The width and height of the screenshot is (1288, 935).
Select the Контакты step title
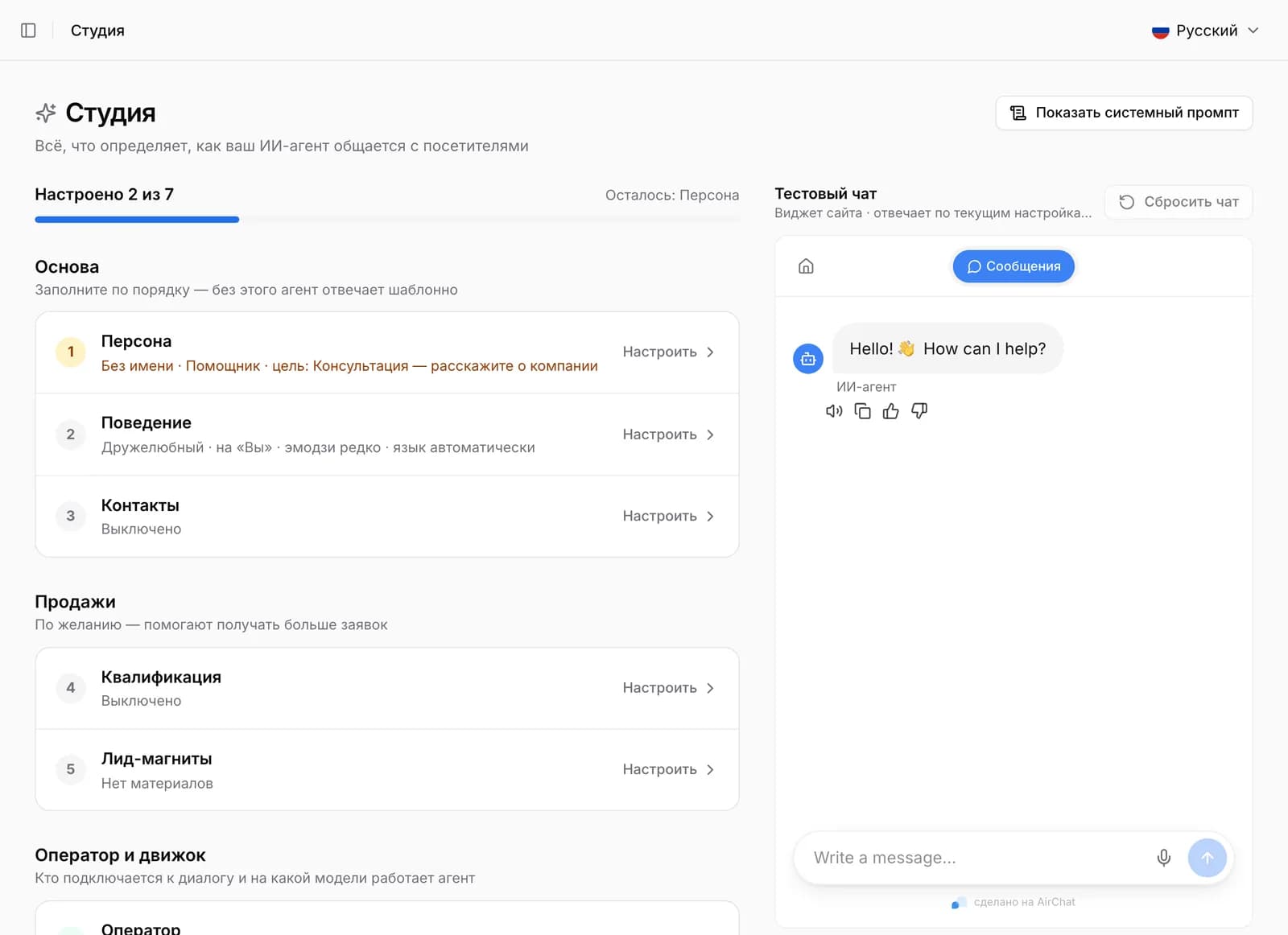140,505
